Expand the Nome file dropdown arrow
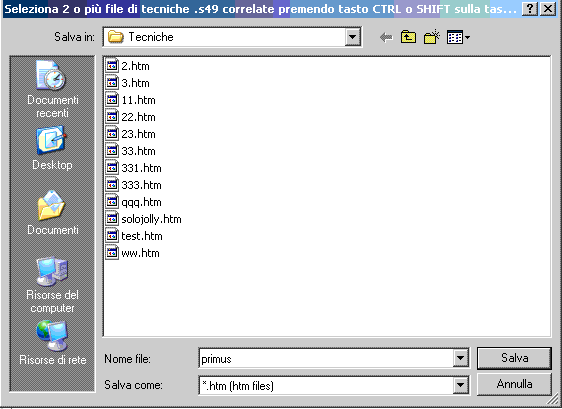Screen dimensions: 562x409 461,358
